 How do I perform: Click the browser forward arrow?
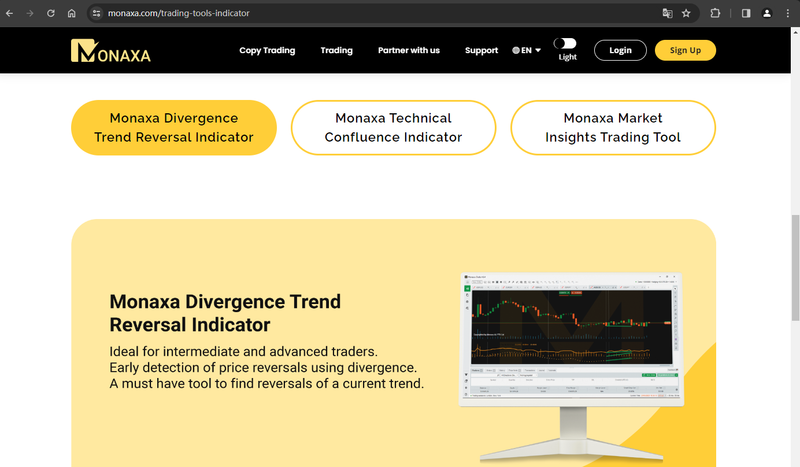[30, 13]
